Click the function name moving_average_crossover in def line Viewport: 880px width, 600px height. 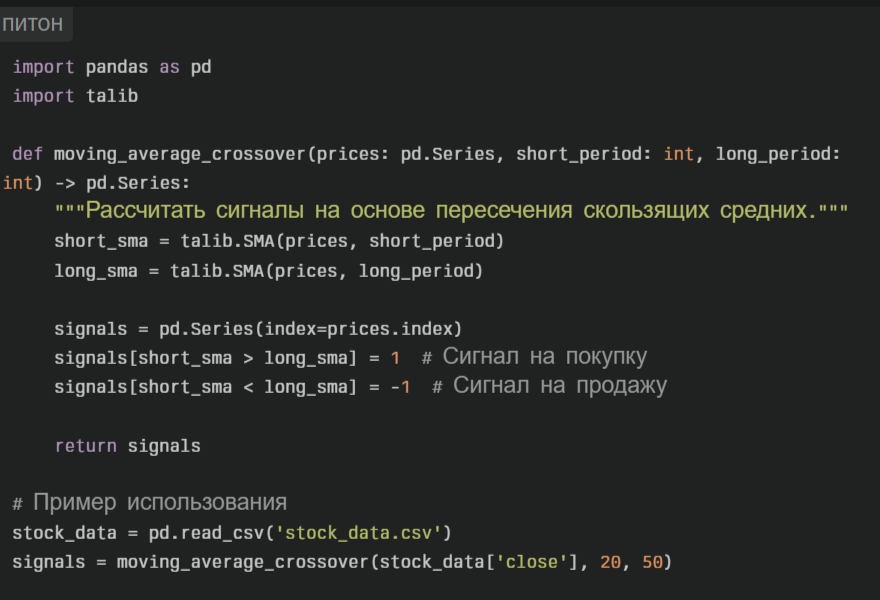pyautogui.click(x=180, y=154)
